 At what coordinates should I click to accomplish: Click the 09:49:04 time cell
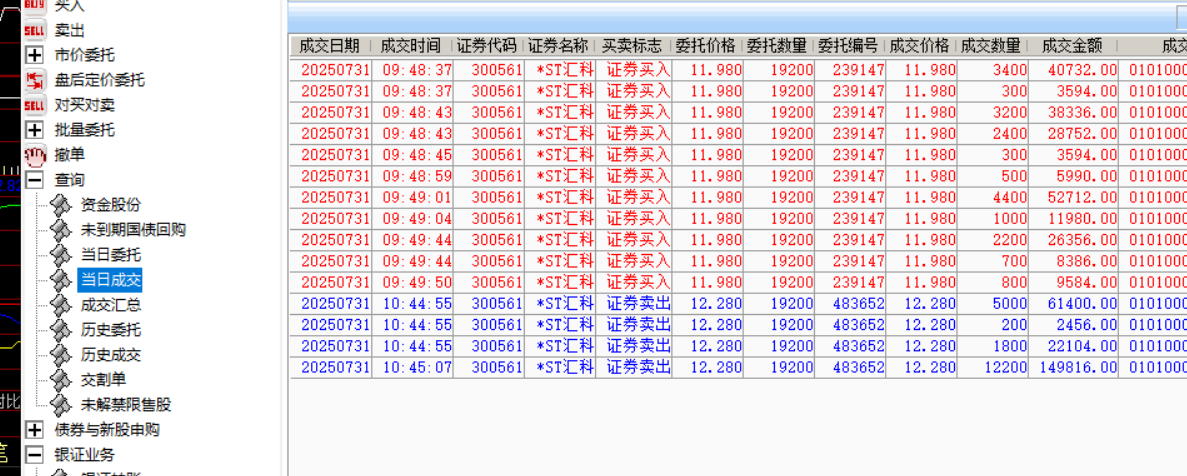tap(413, 218)
